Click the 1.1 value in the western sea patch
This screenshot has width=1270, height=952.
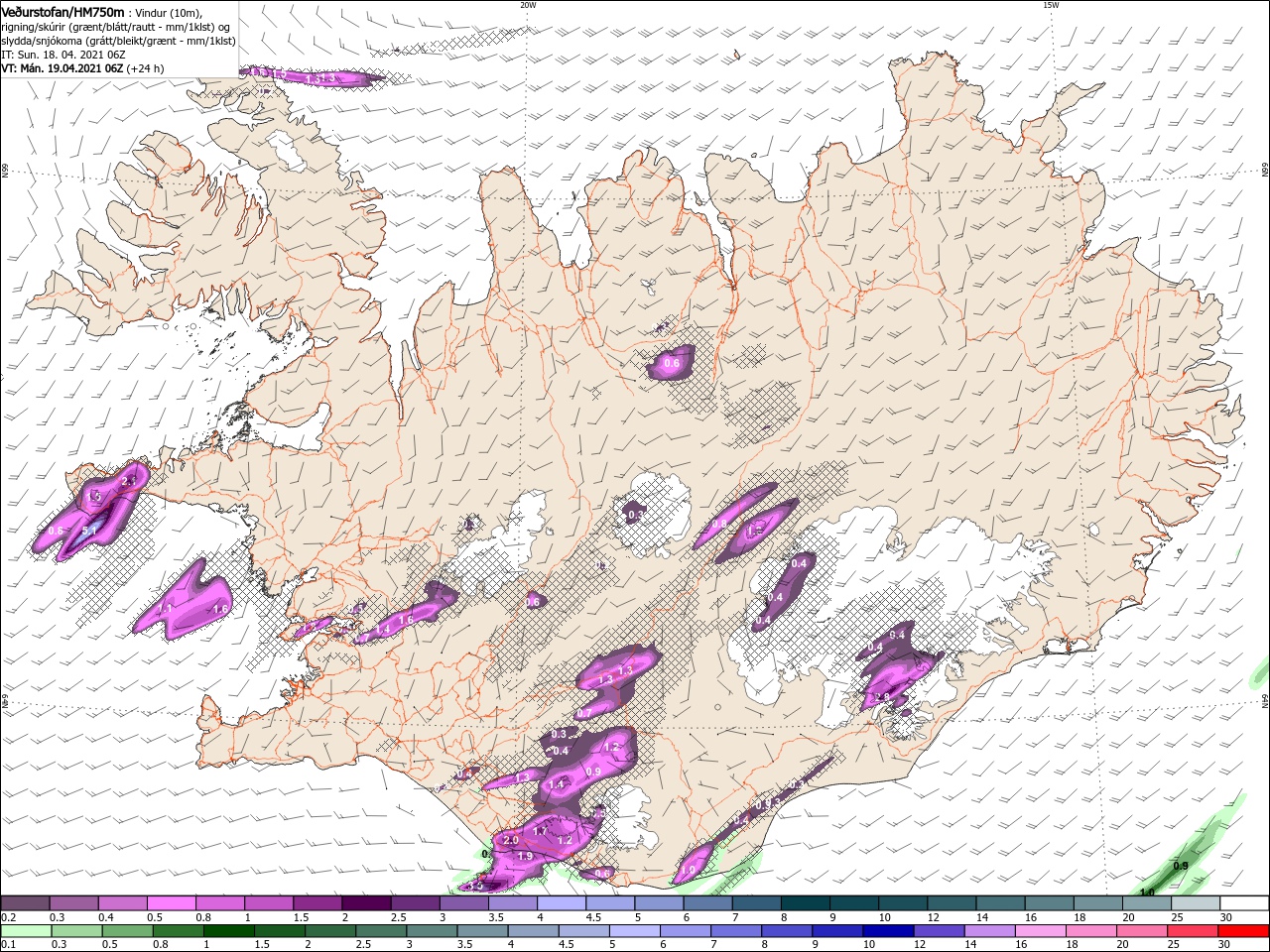(167, 607)
